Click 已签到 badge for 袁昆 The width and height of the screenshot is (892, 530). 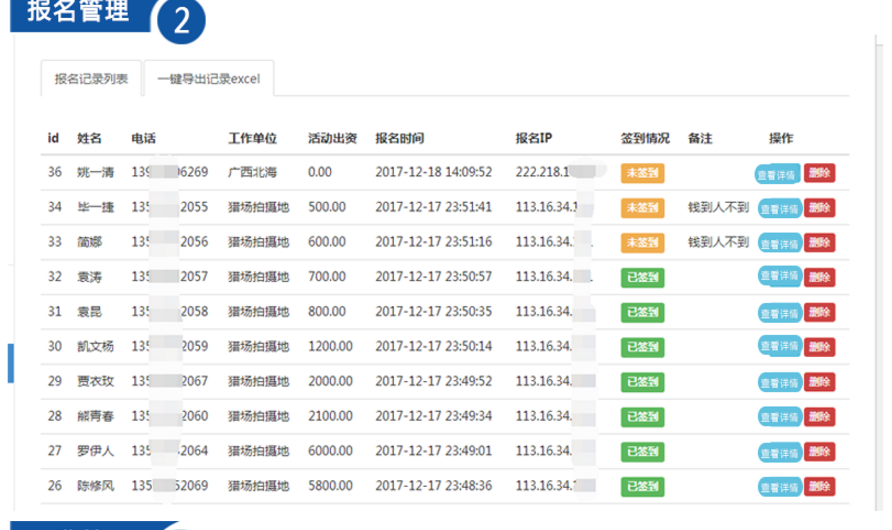point(642,312)
